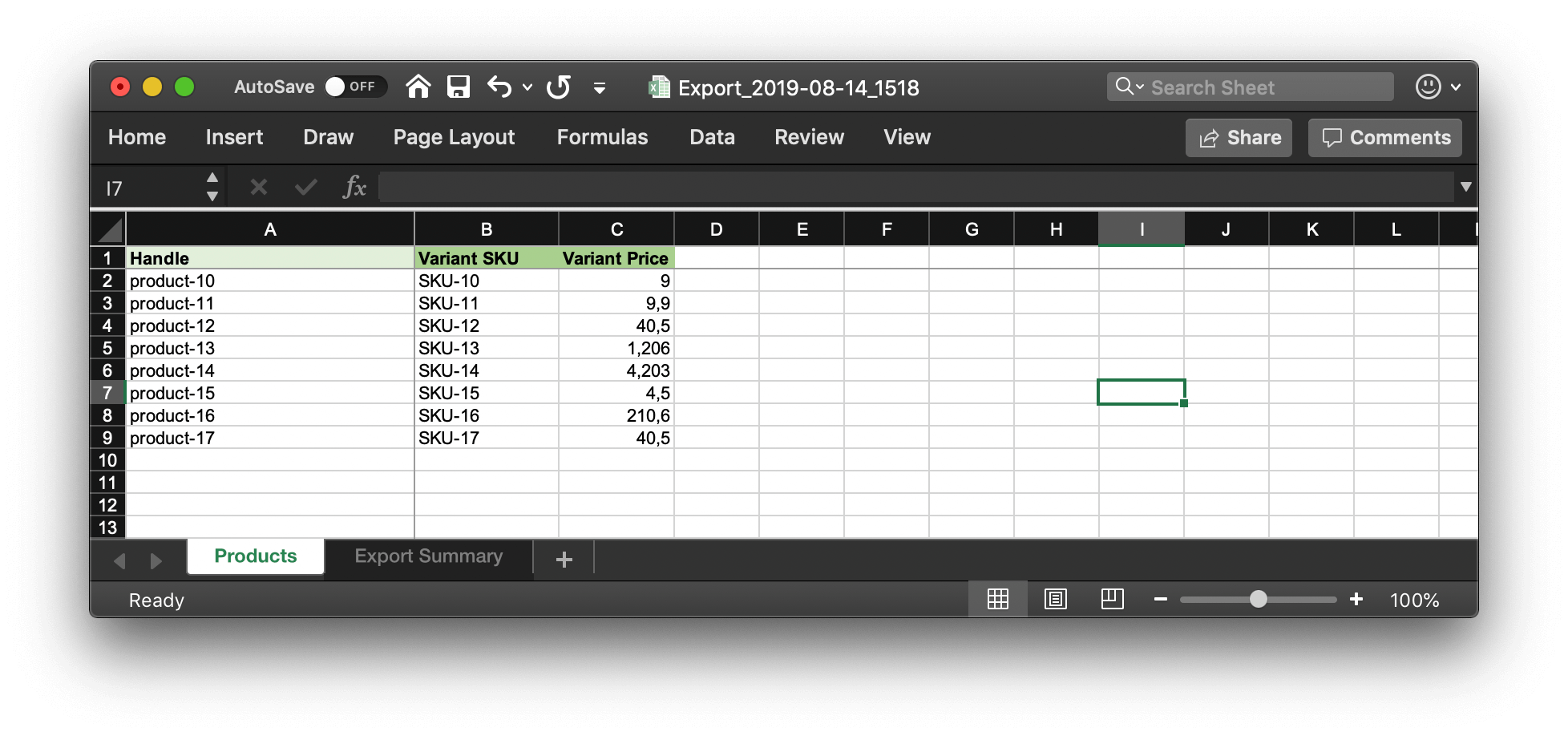Toggle the AutoSave switch
This screenshot has height=736, width=1568.
click(x=354, y=87)
